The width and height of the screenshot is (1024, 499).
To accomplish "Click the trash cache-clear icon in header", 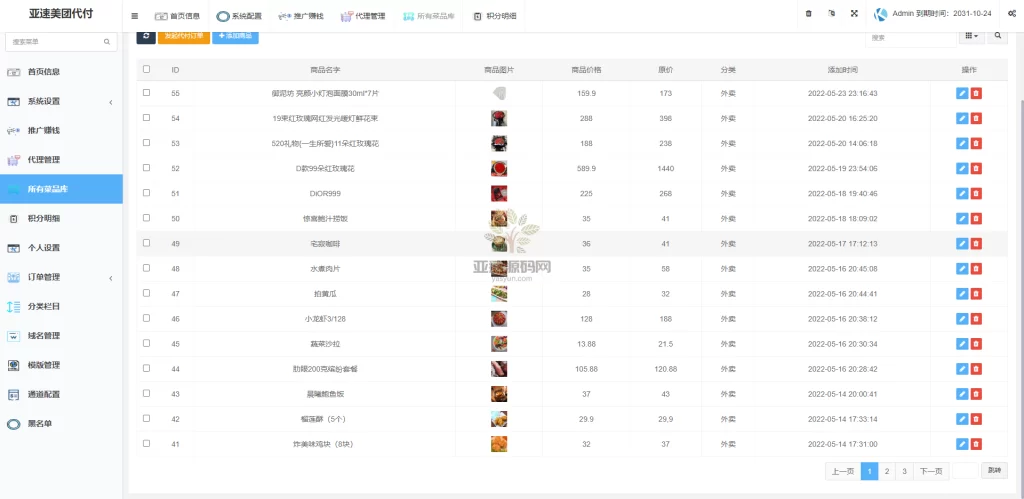I will pyautogui.click(x=808, y=14).
